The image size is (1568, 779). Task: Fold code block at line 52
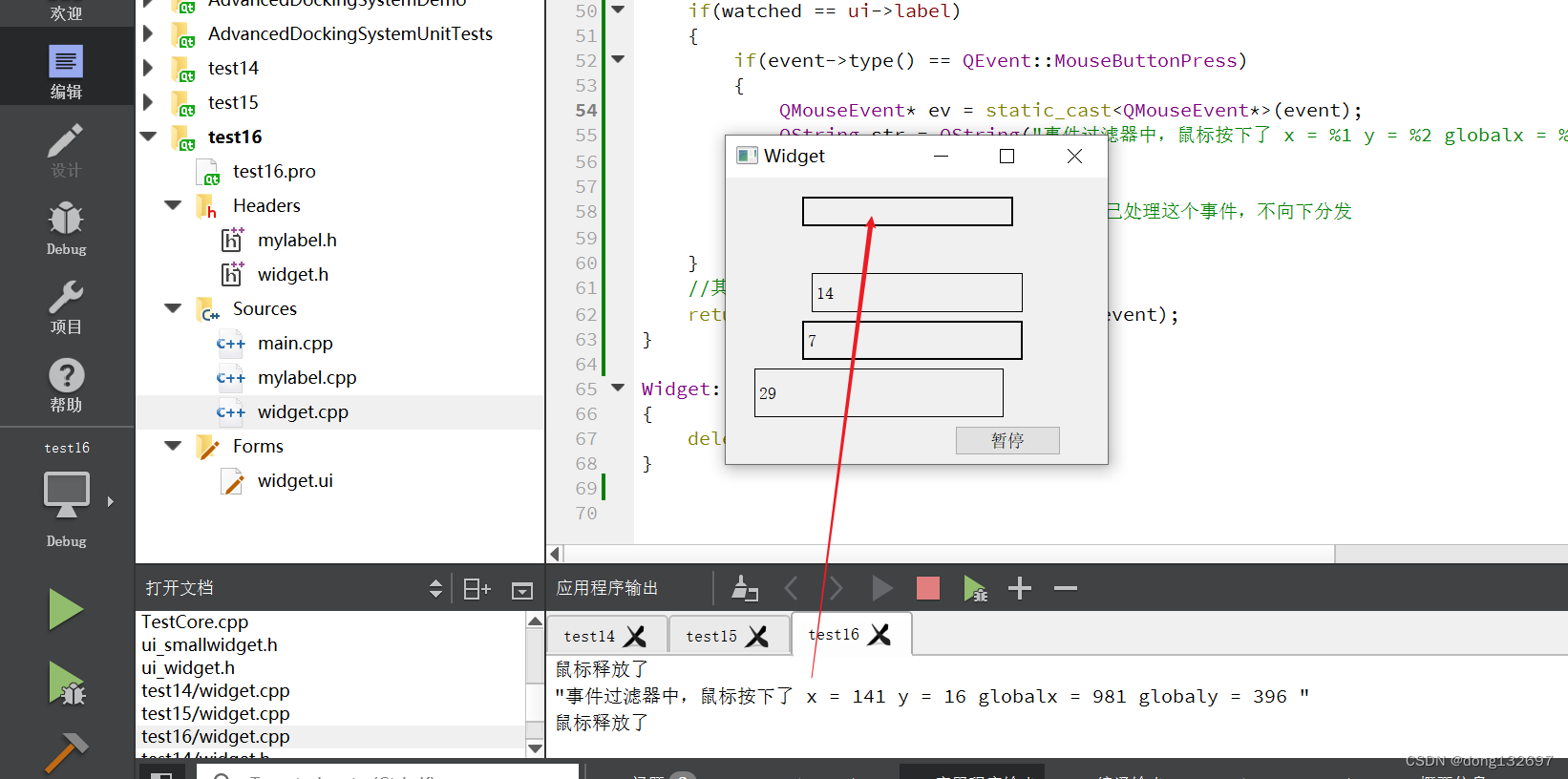point(618,59)
